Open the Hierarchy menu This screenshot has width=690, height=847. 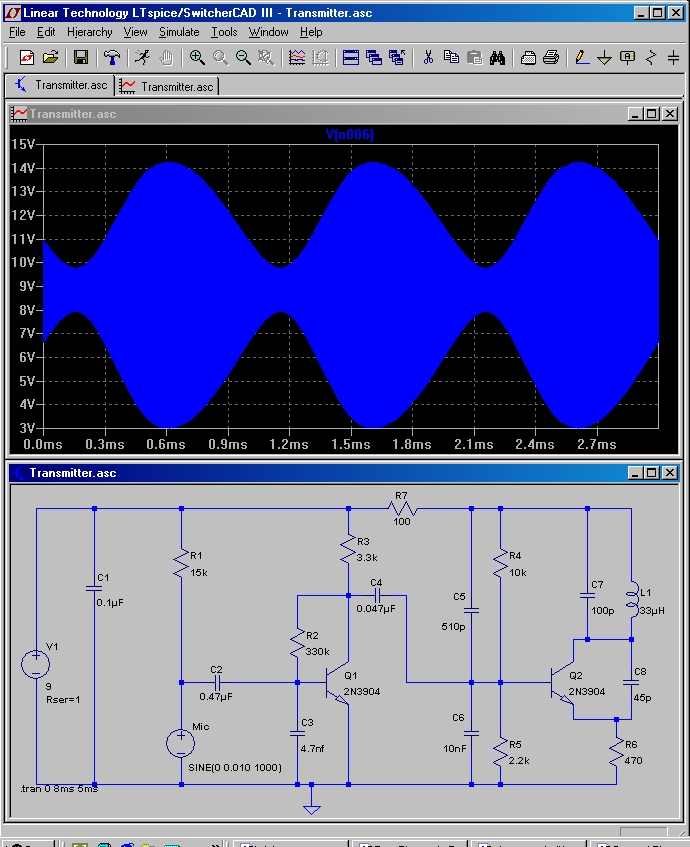(90, 32)
